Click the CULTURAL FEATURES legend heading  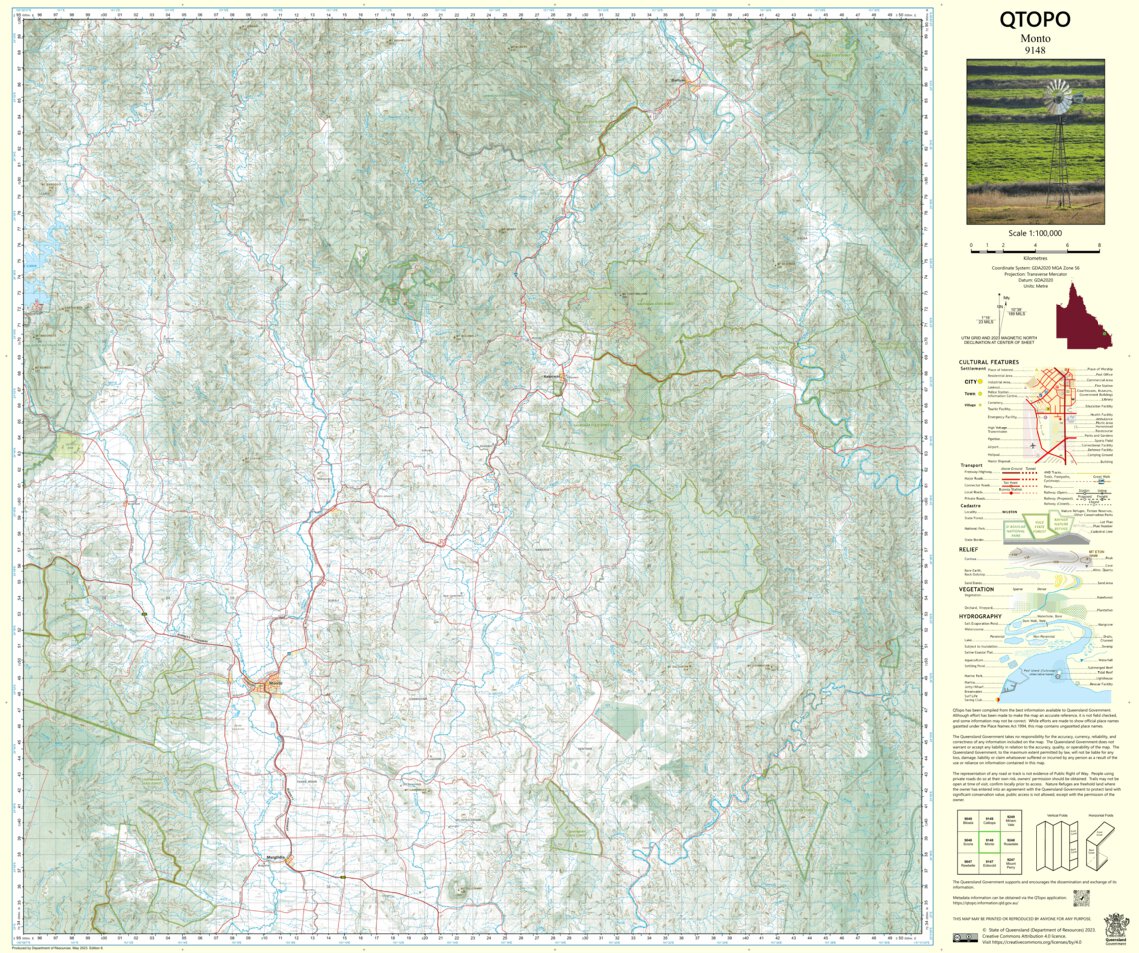[989, 362]
